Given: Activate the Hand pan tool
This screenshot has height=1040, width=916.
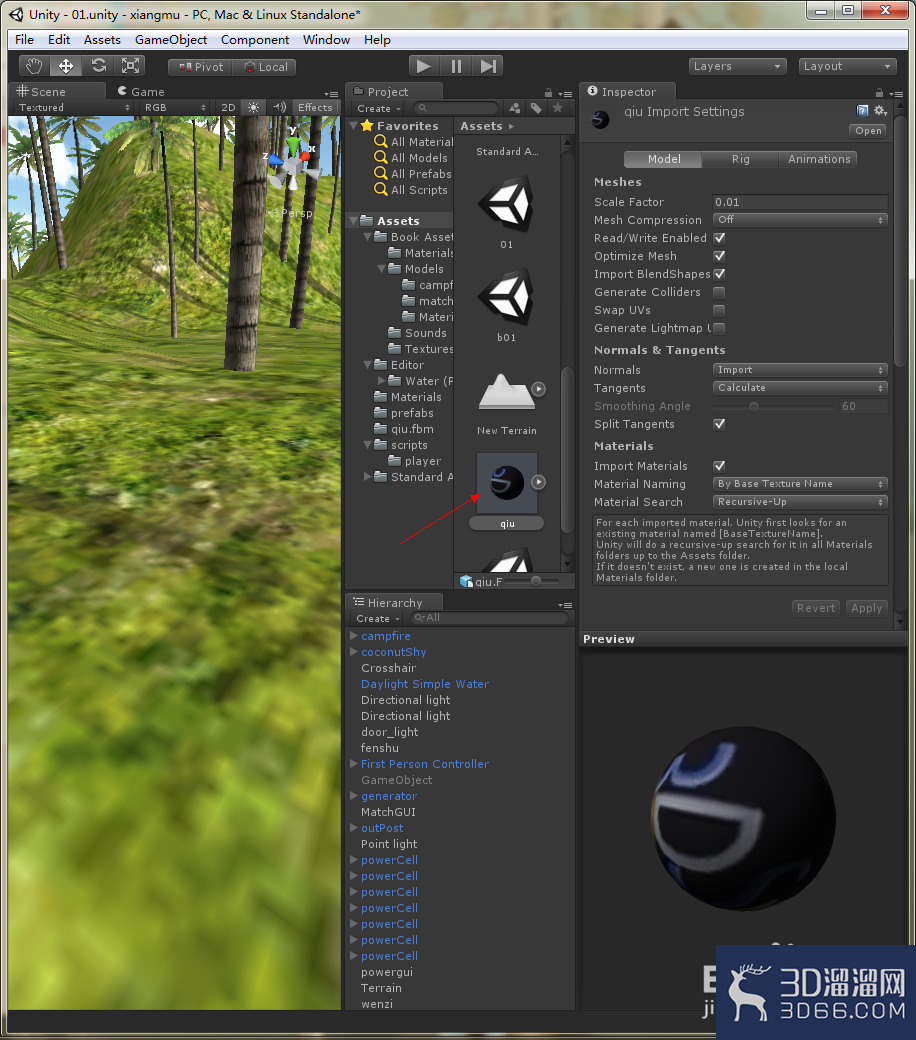Looking at the screenshot, I should [x=34, y=65].
